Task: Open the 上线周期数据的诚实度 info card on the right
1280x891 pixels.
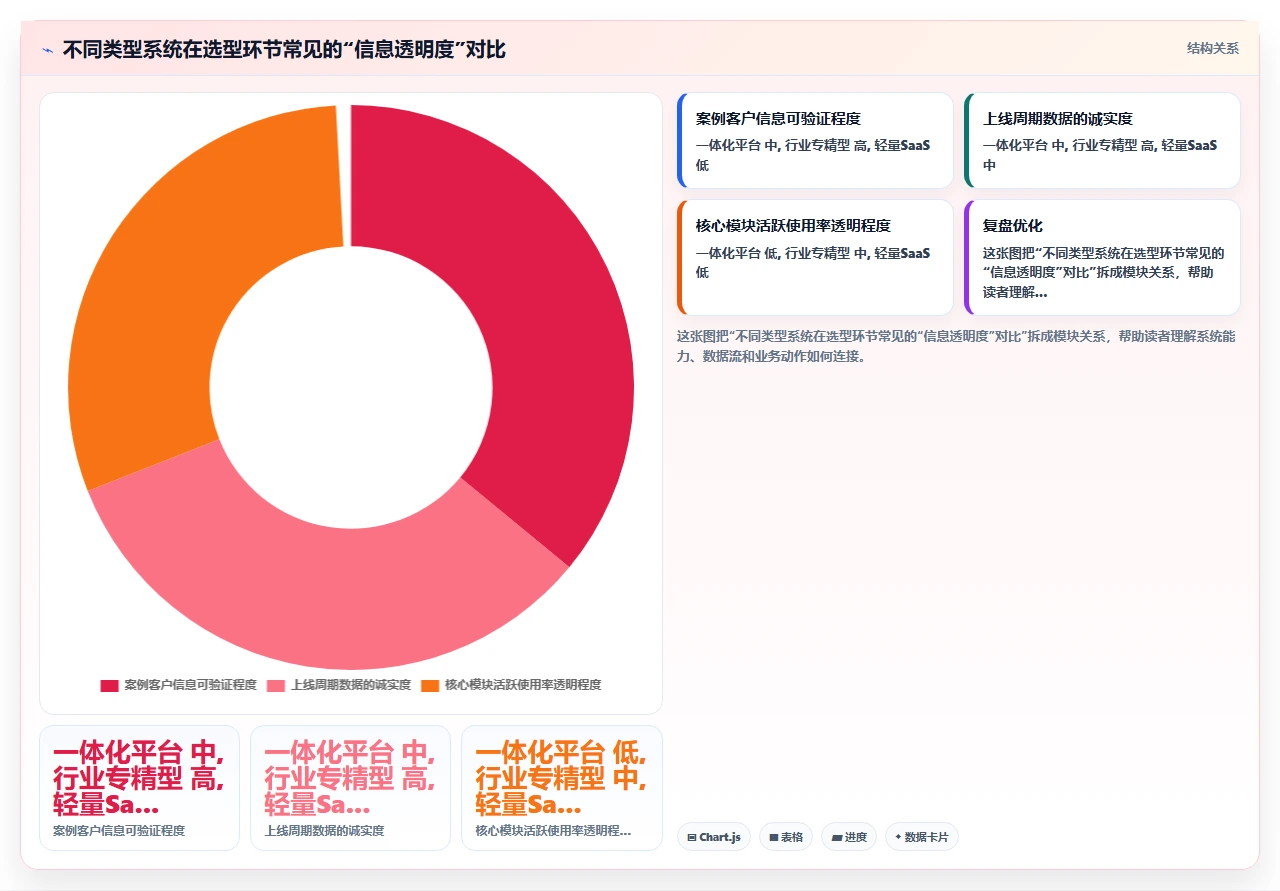Action: pyautogui.click(x=1102, y=141)
